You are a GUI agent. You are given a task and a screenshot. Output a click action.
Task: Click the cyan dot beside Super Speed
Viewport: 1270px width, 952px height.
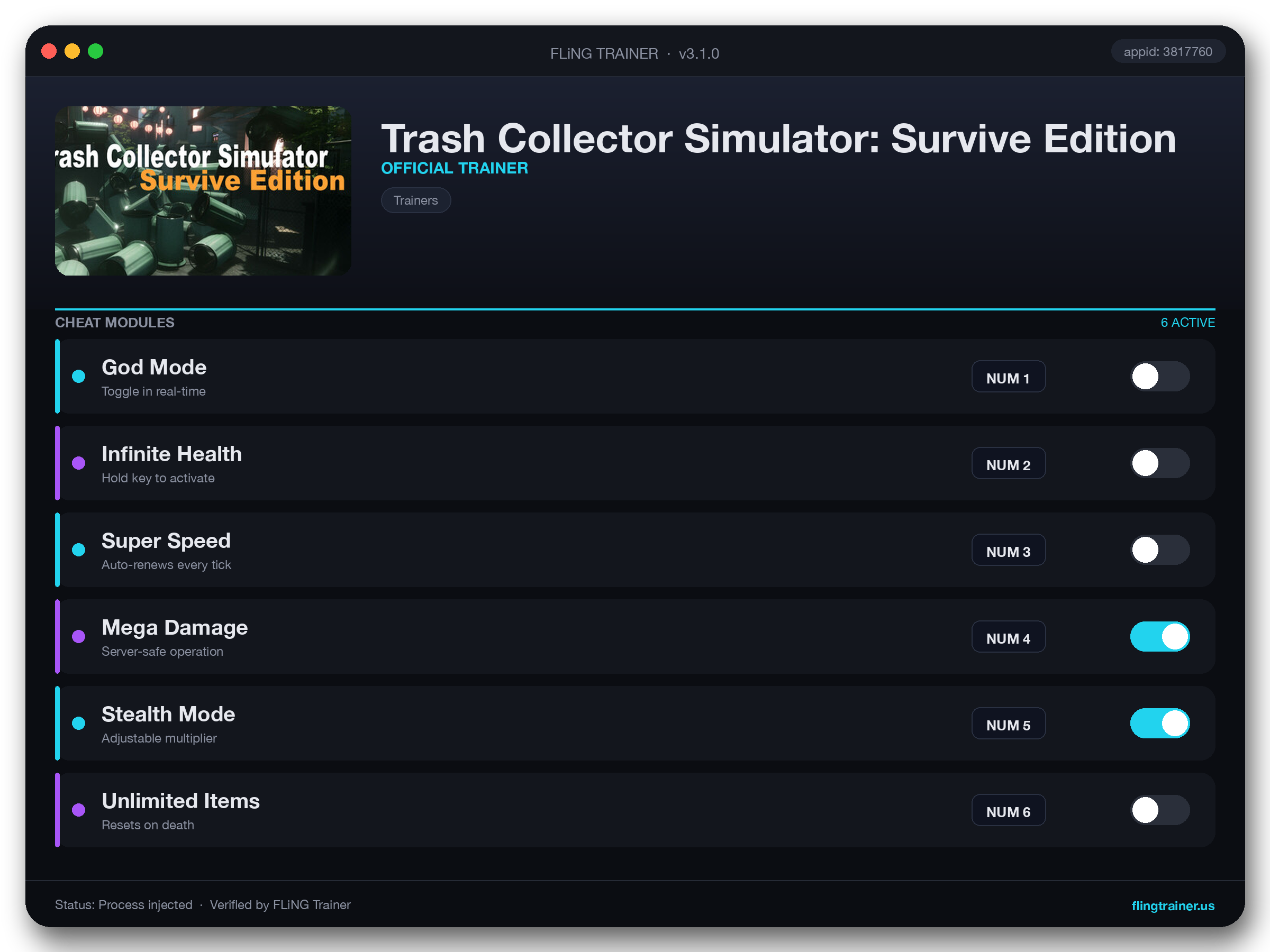pyautogui.click(x=79, y=550)
